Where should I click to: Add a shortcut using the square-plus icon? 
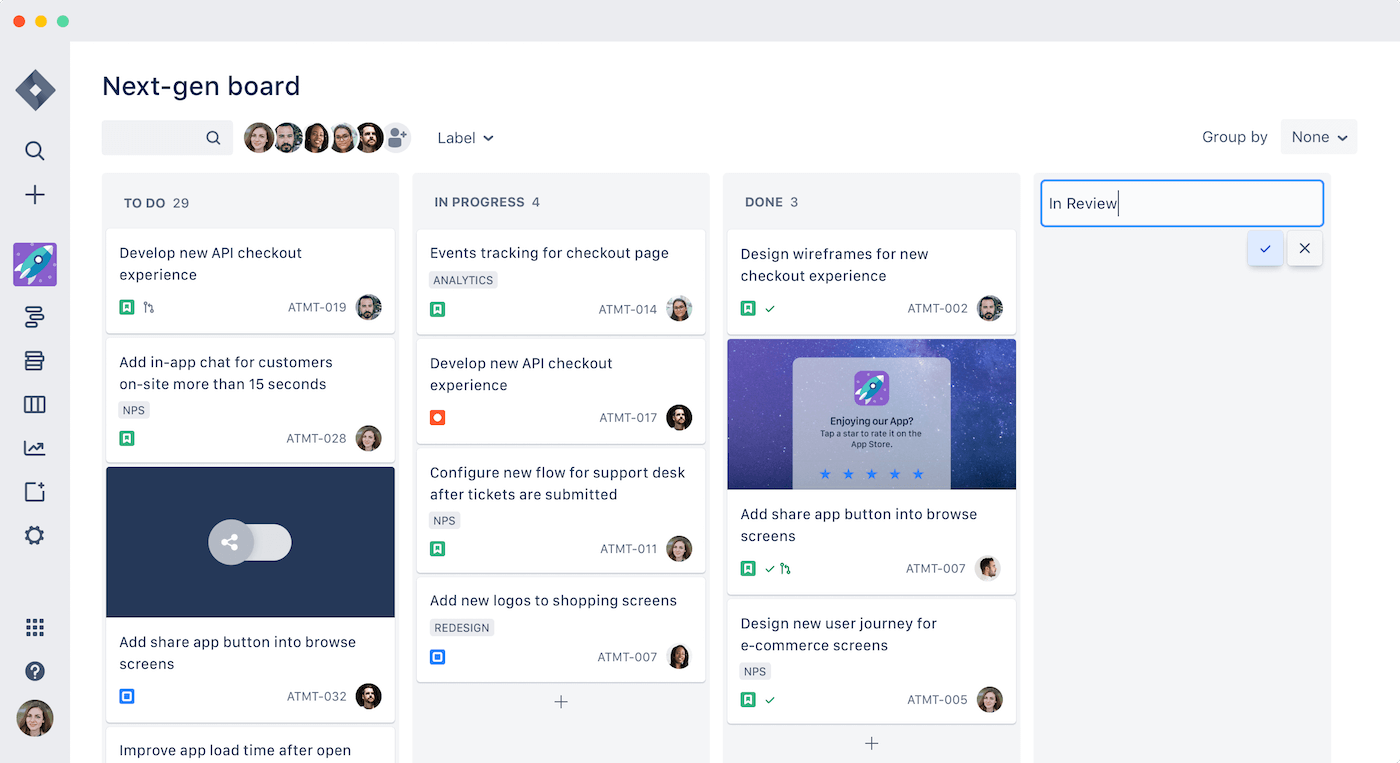tap(34, 491)
